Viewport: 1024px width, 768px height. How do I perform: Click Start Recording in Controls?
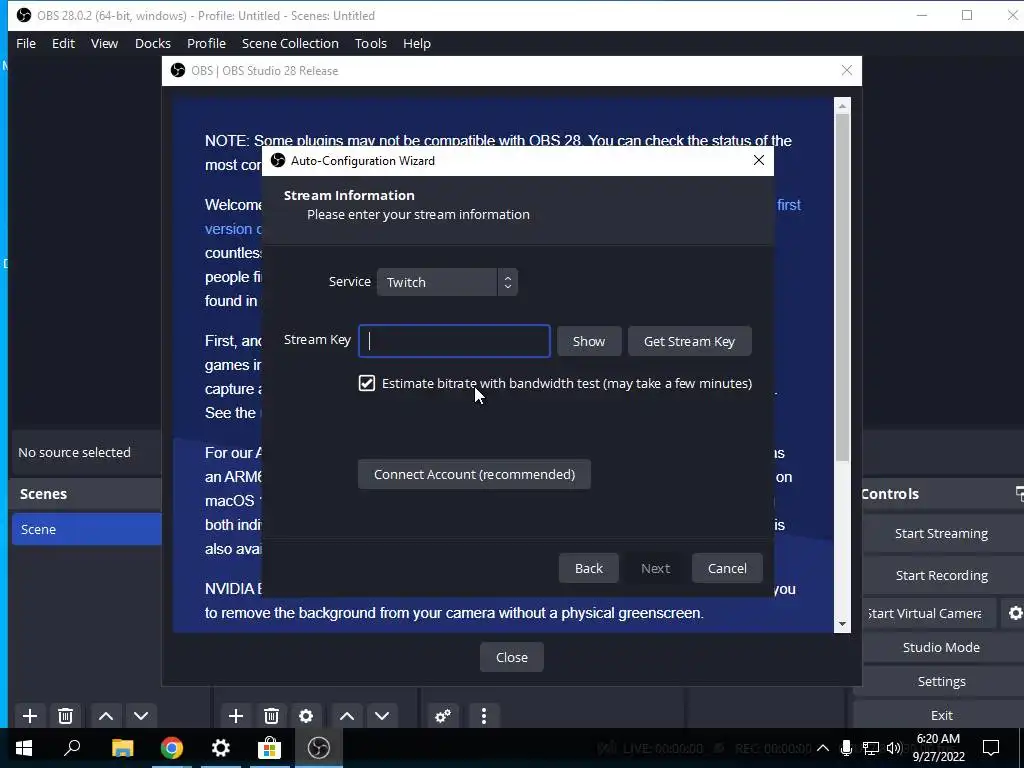point(941,575)
